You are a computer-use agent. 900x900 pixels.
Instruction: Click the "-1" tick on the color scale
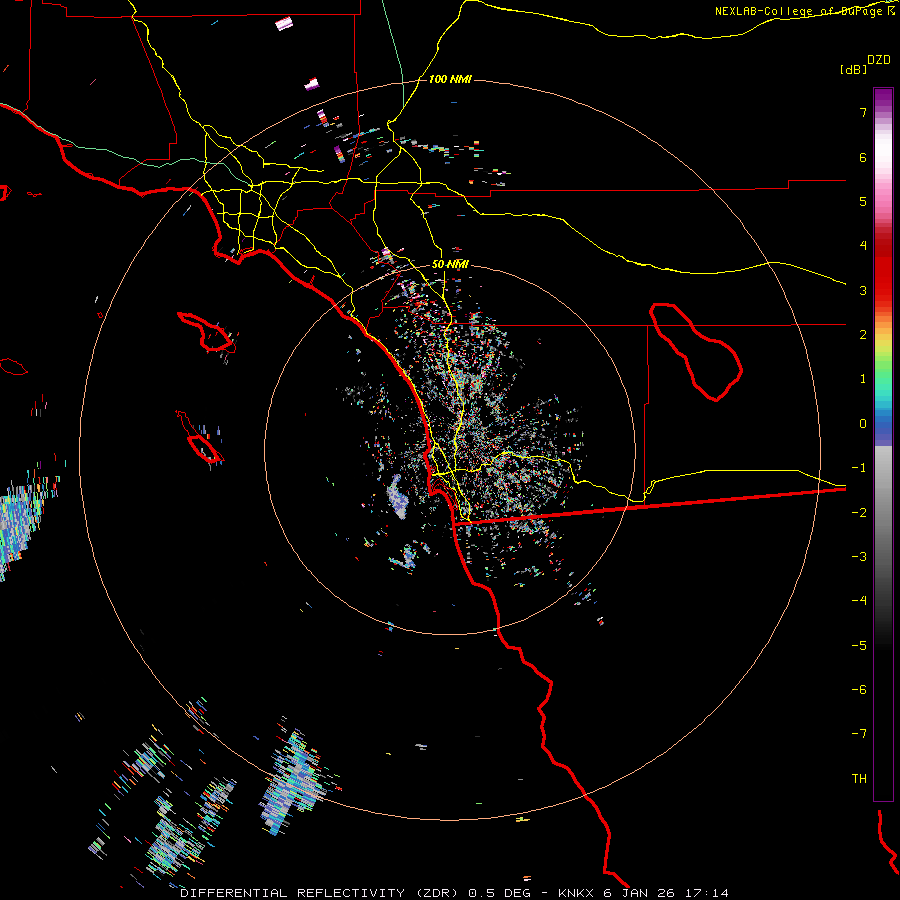click(x=859, y=468)
